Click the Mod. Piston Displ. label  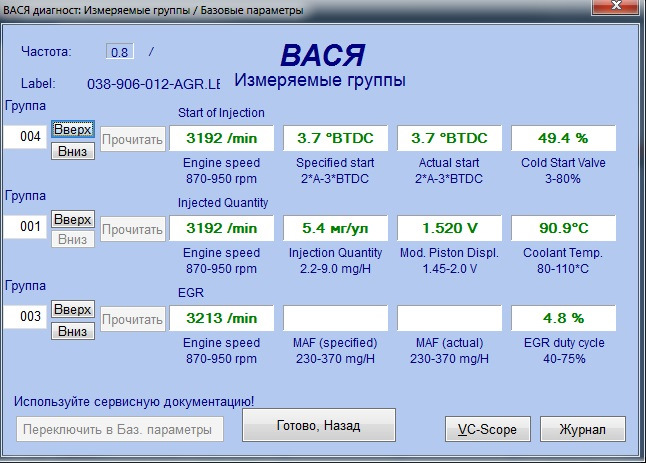(x=449, y=253)
